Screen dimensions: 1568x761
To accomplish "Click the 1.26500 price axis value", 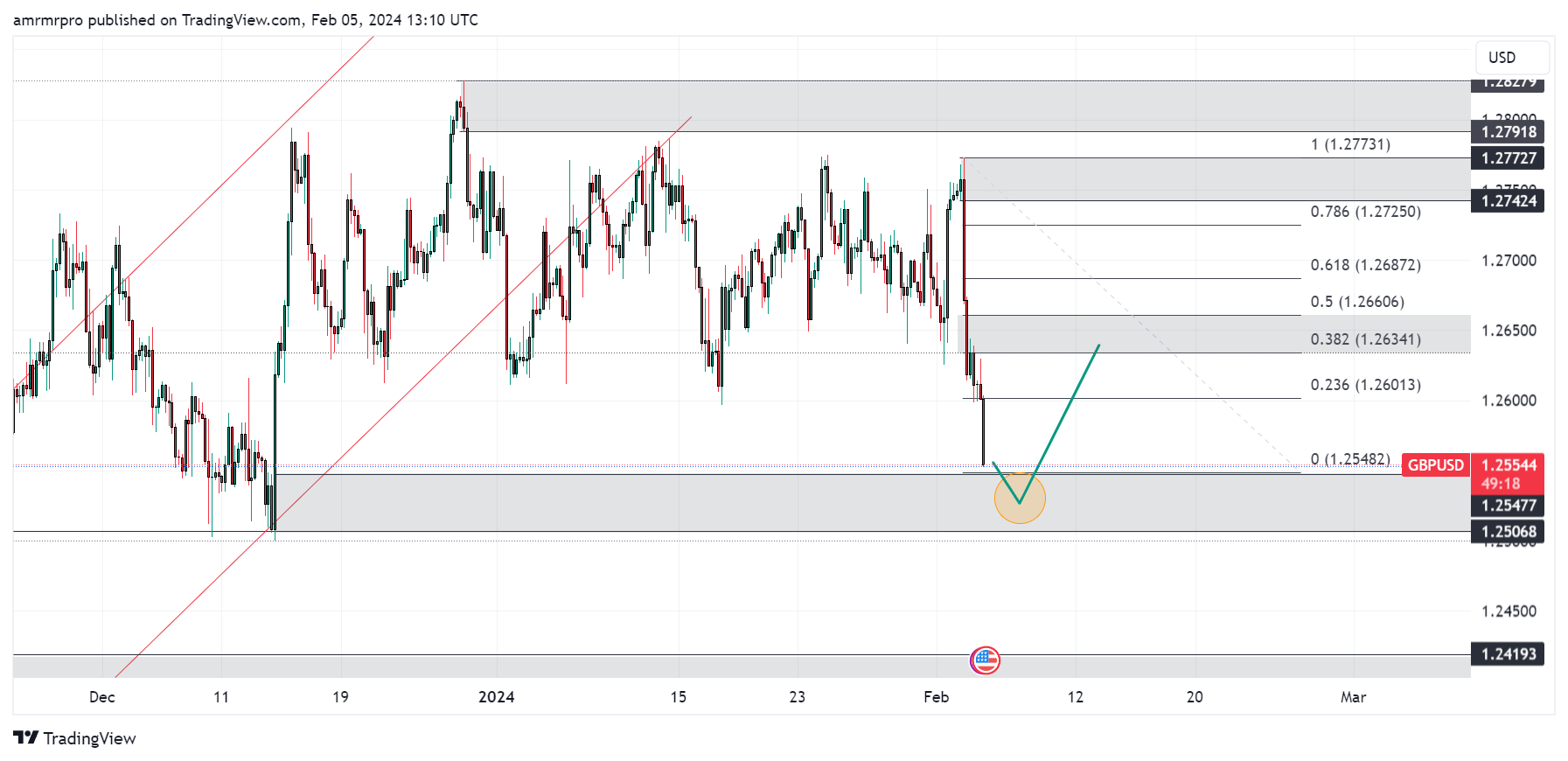I will tap(1509, 331).
